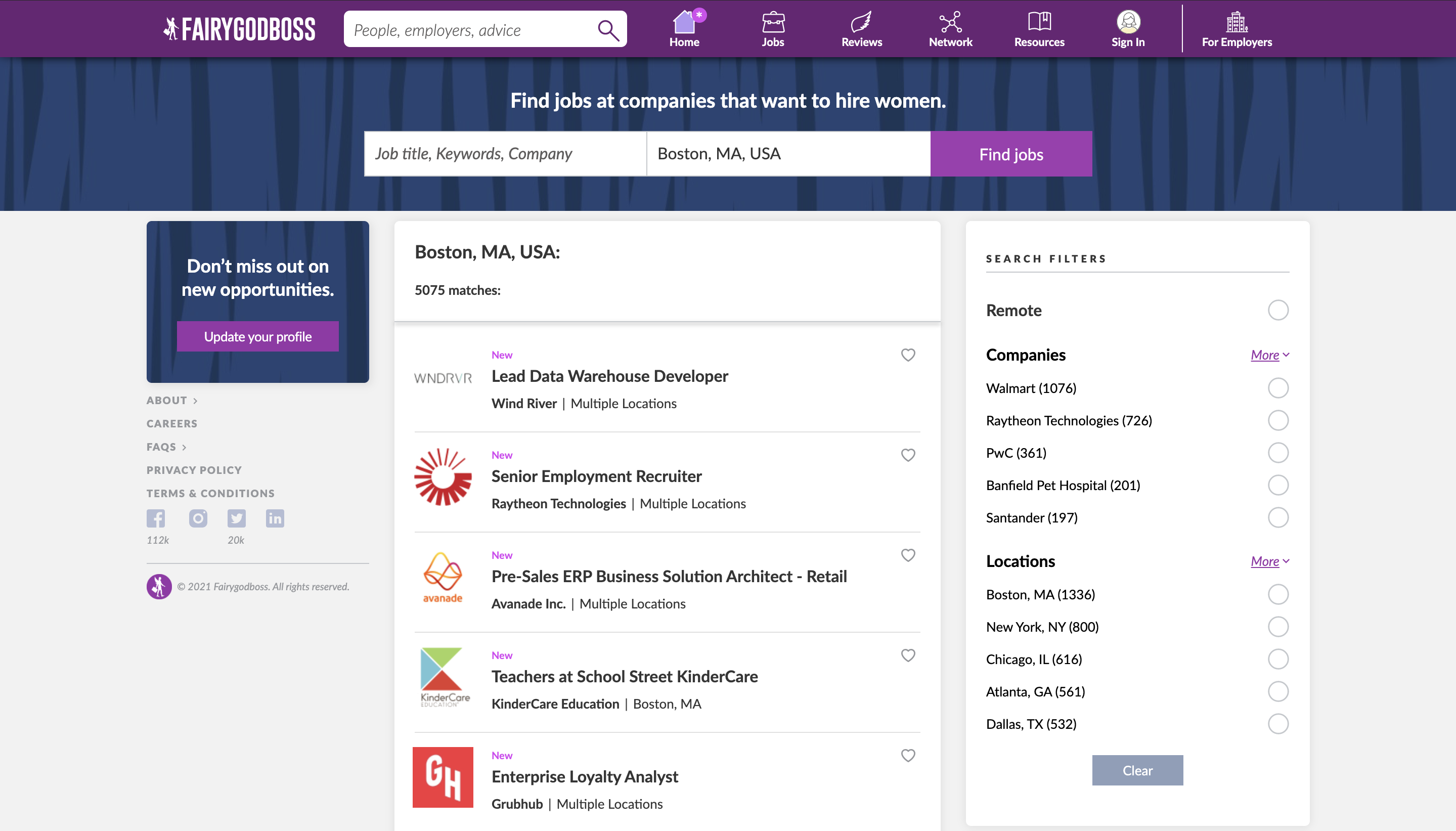Viewport: 1456px width, 831px height.
Task: Open the Twitter social icon
Action: [236, 518]
